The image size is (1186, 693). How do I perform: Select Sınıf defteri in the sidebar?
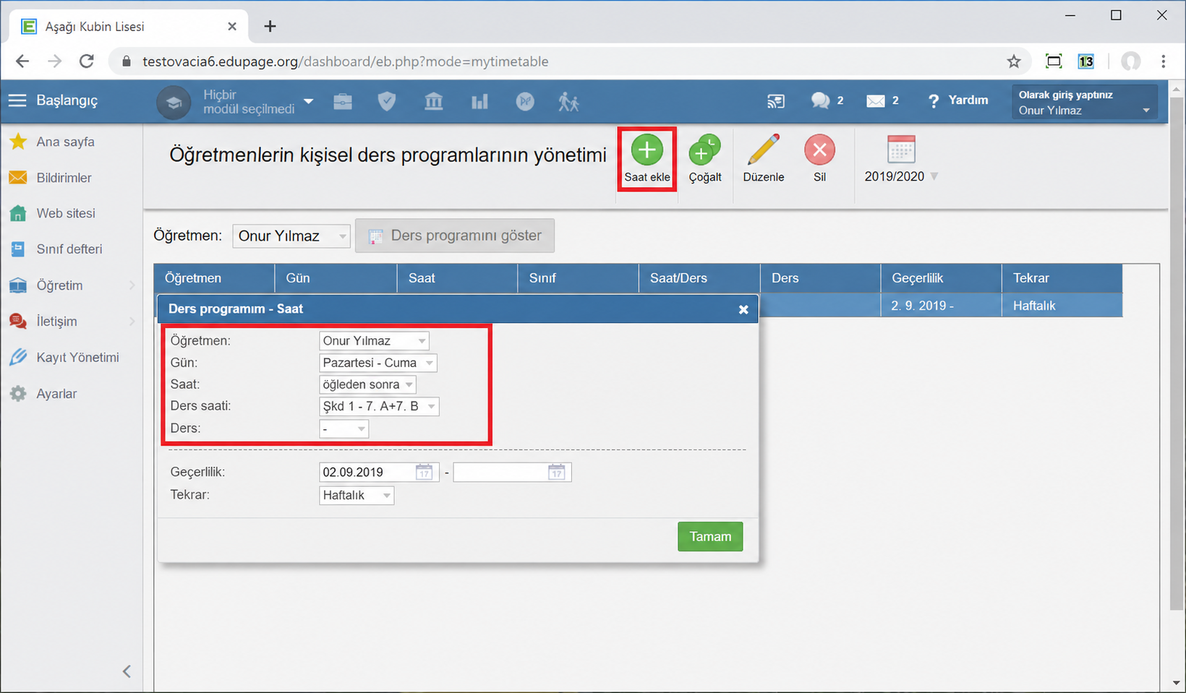(x=69, y=249)
